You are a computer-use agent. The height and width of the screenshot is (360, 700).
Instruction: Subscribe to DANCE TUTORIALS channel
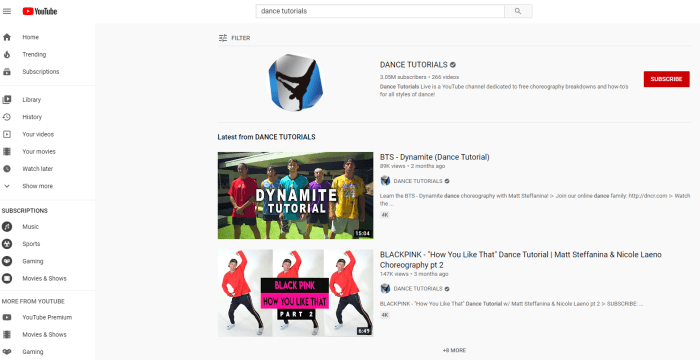[667, 79]
